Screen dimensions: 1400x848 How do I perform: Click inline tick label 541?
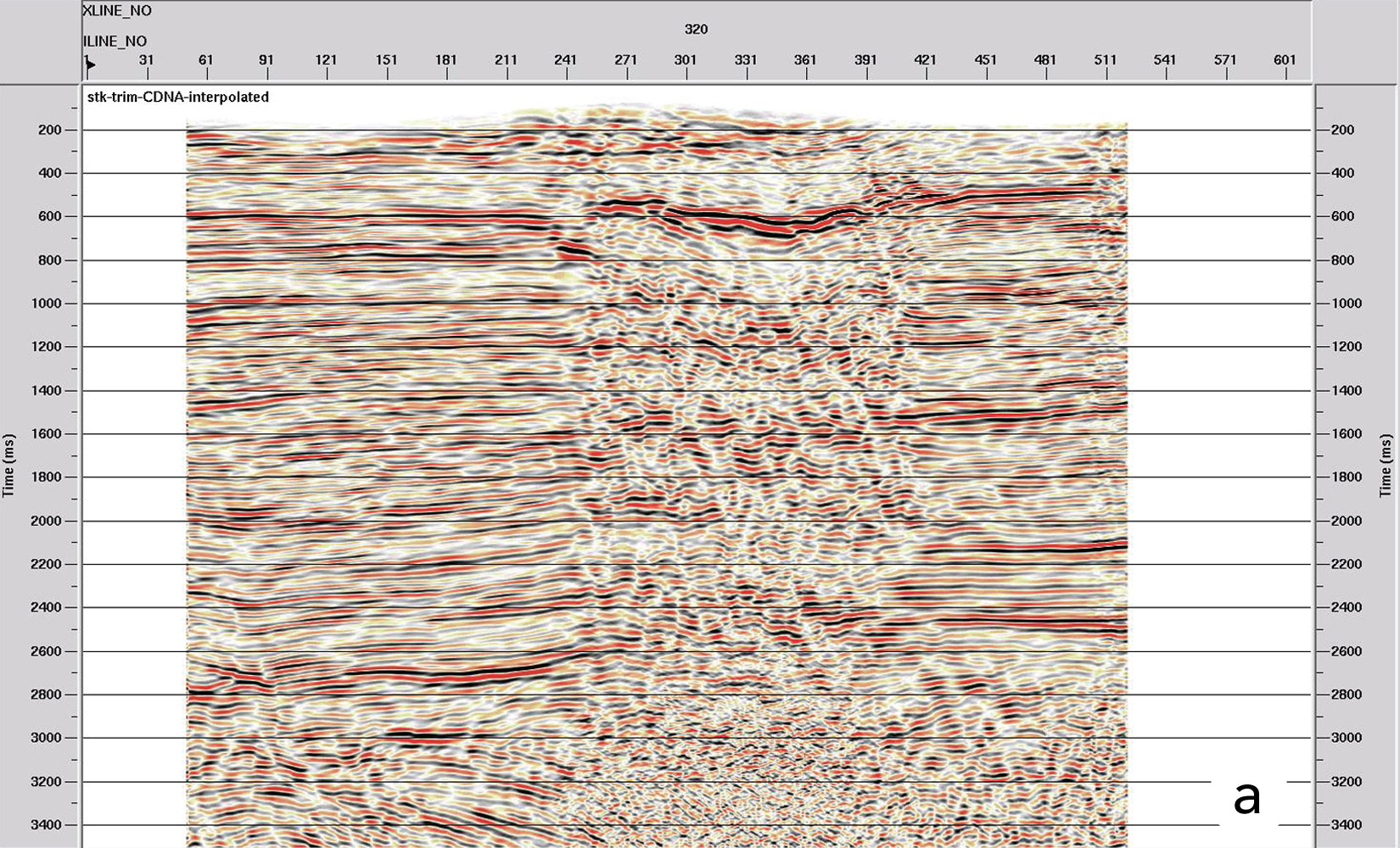pos(1165,59)
